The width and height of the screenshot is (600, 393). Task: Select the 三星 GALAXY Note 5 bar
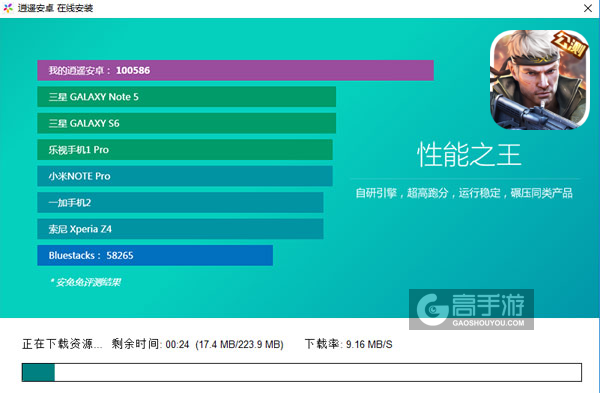click(186, 97)
